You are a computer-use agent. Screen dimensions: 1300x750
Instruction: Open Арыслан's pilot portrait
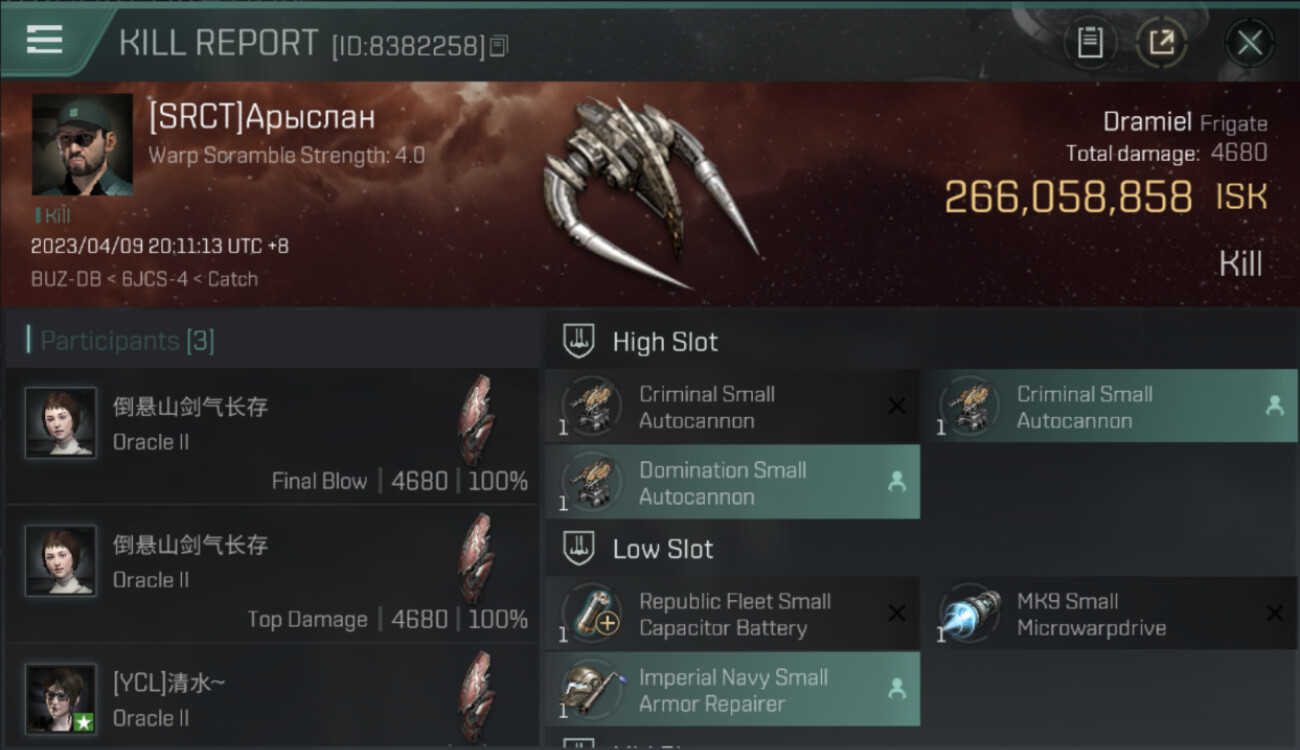(x=82, y=145)
